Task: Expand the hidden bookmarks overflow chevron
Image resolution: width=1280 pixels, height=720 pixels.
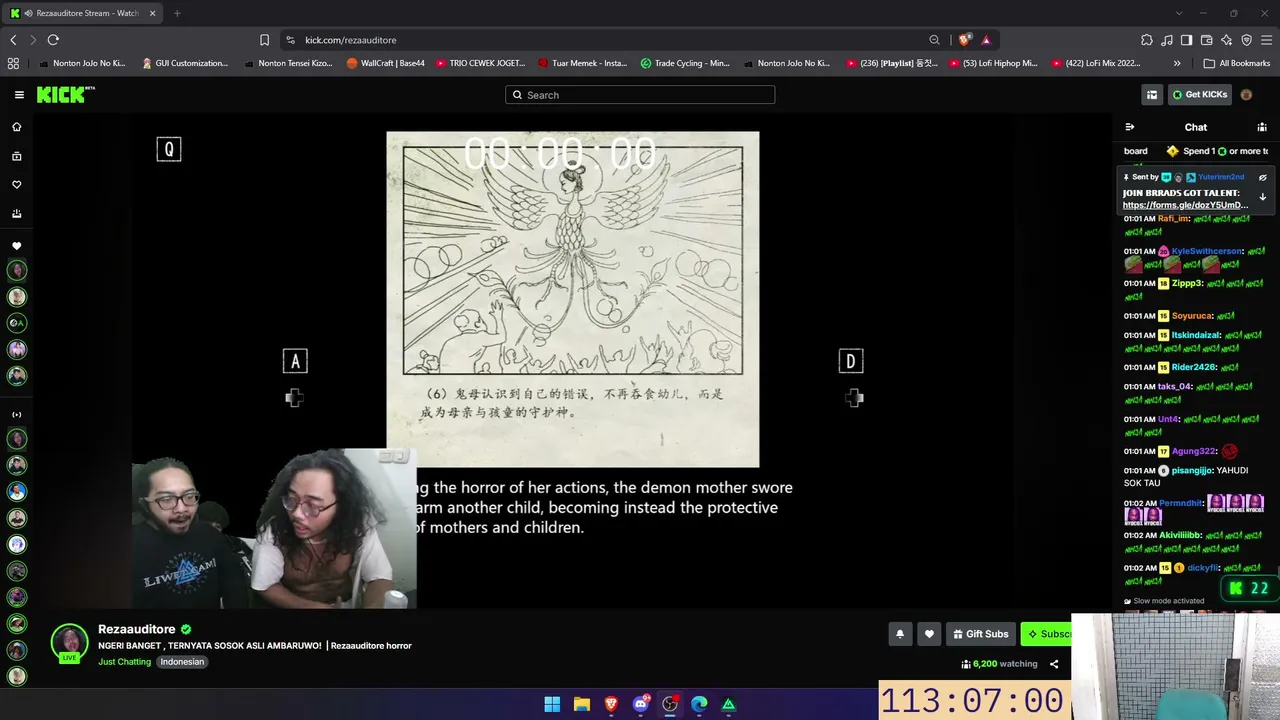Action: [1177, 63]
